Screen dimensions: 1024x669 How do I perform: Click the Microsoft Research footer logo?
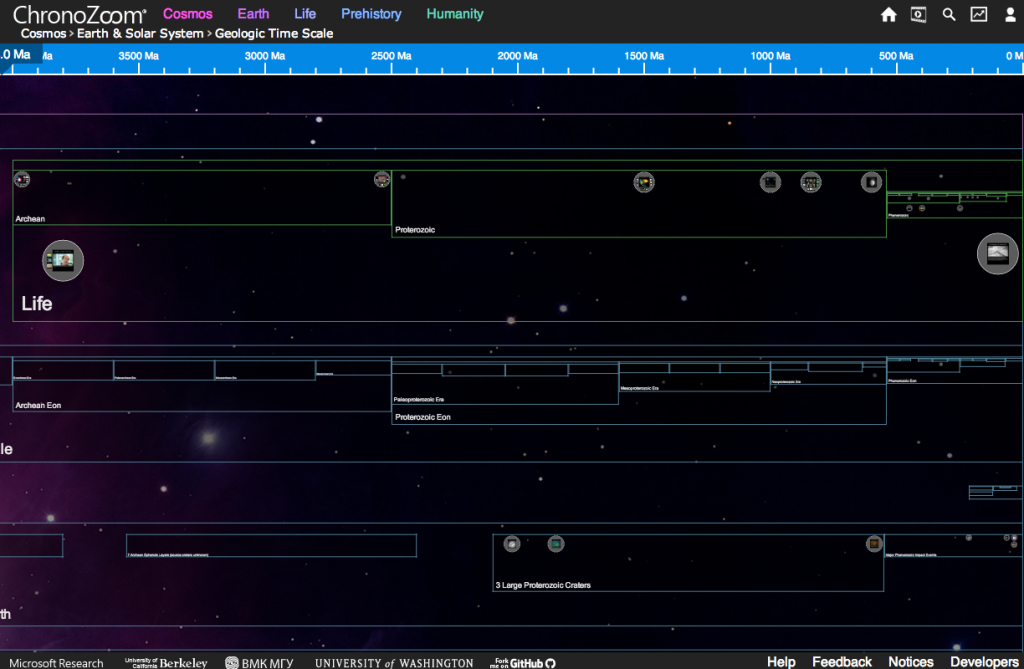pos(56,663)
